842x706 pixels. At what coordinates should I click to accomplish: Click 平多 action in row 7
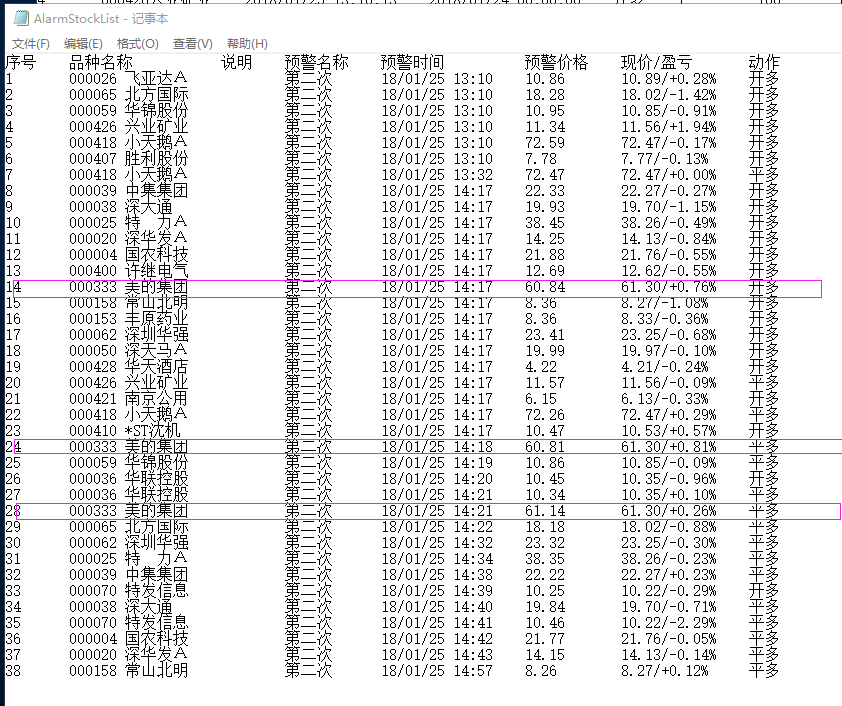(764, 174)
